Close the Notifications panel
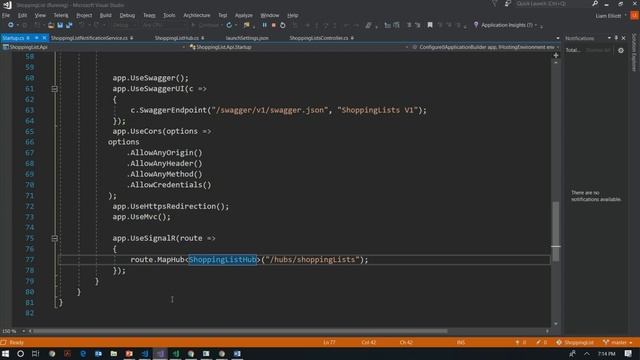Screen dimensions: 640x360 [623, 38]
